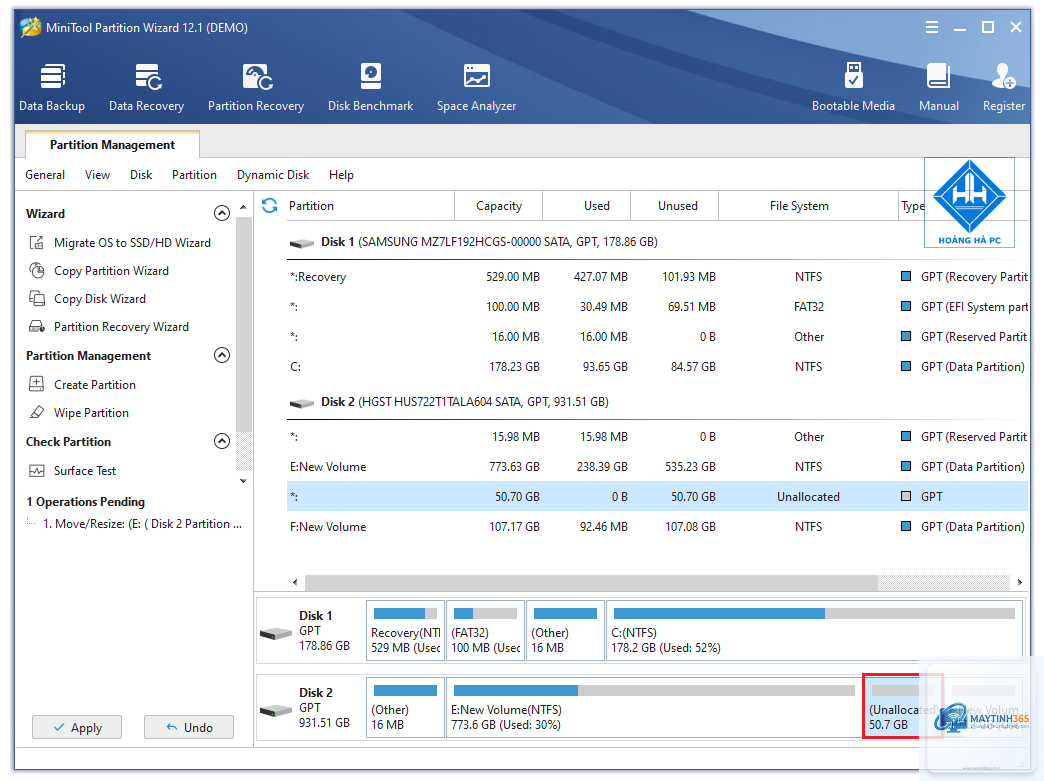Launch Data Recovery from the toolbar

146,87
